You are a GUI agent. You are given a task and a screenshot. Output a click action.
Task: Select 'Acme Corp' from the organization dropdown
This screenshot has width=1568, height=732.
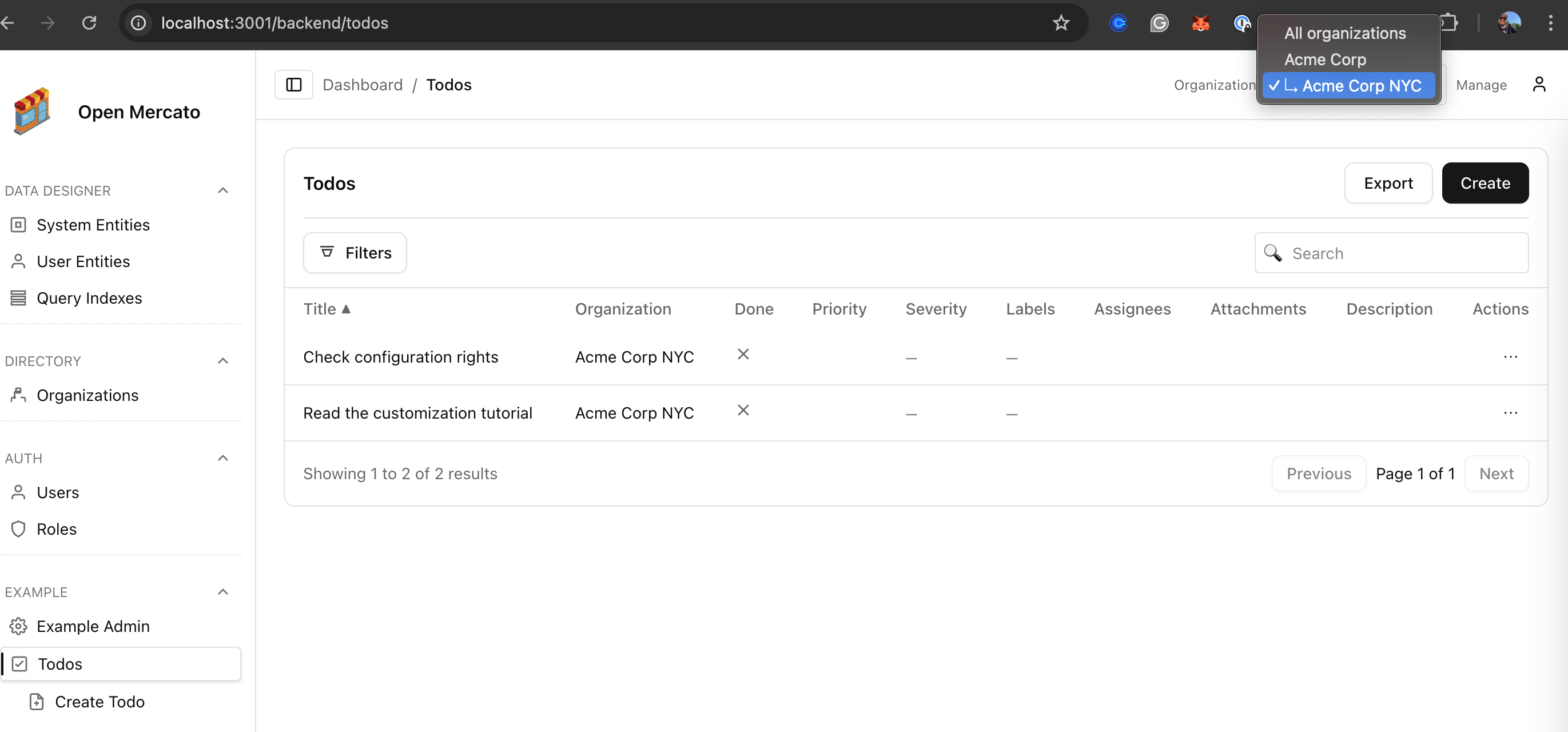coord(1324,59)
